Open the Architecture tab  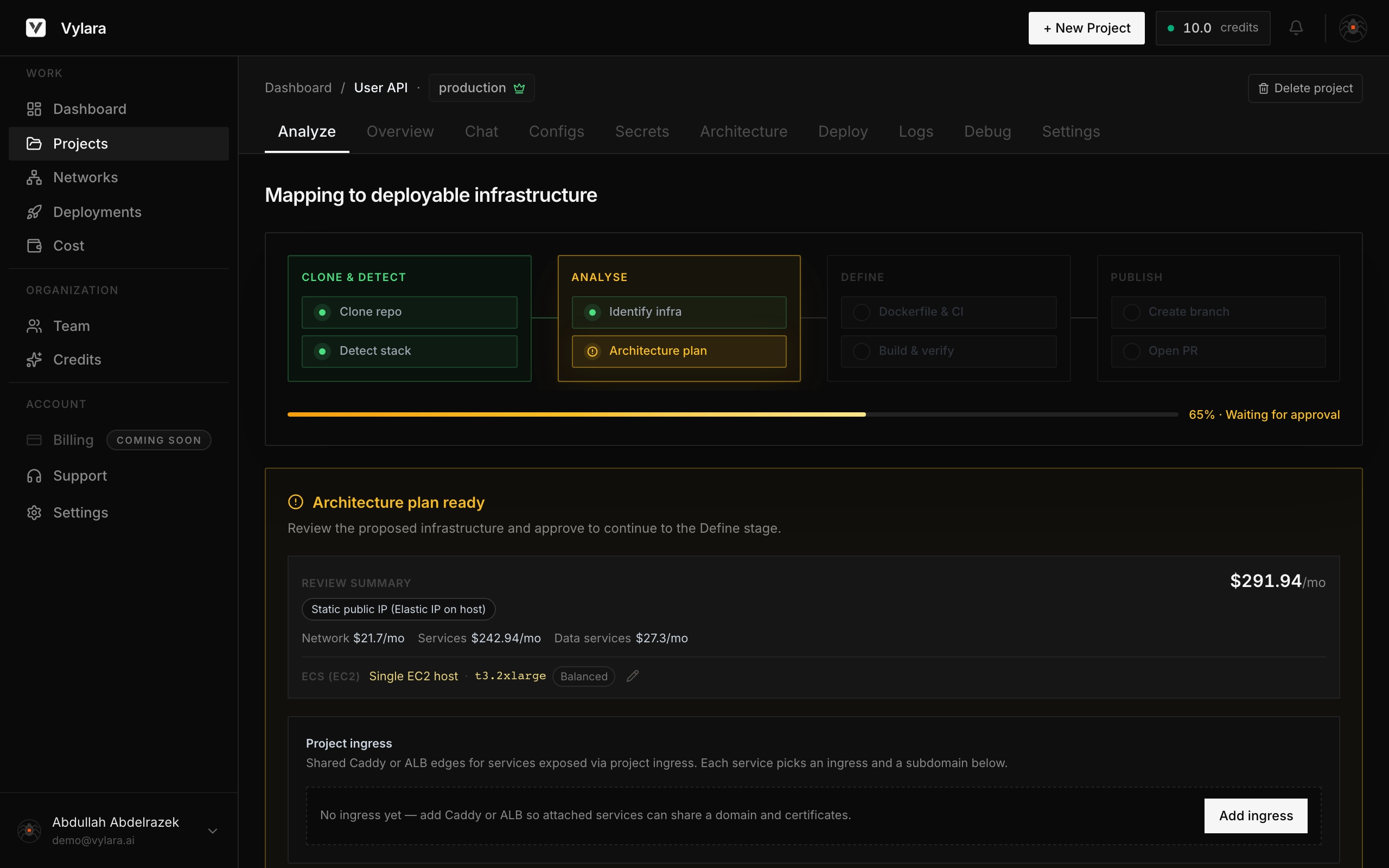pos(743,131)
